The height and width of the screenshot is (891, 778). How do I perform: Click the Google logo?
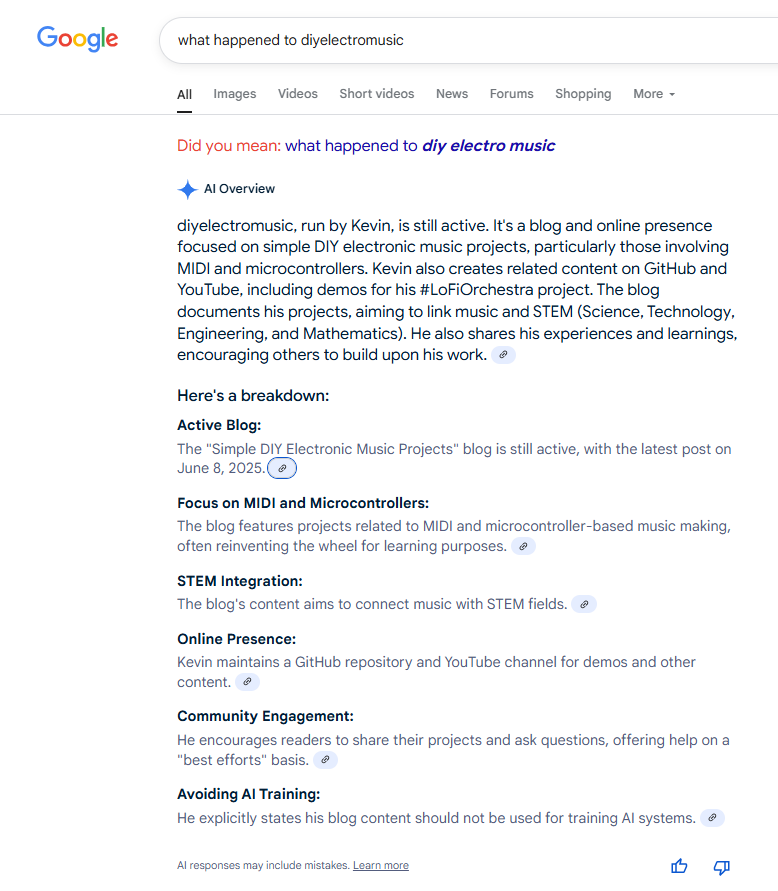pos(77,39)
